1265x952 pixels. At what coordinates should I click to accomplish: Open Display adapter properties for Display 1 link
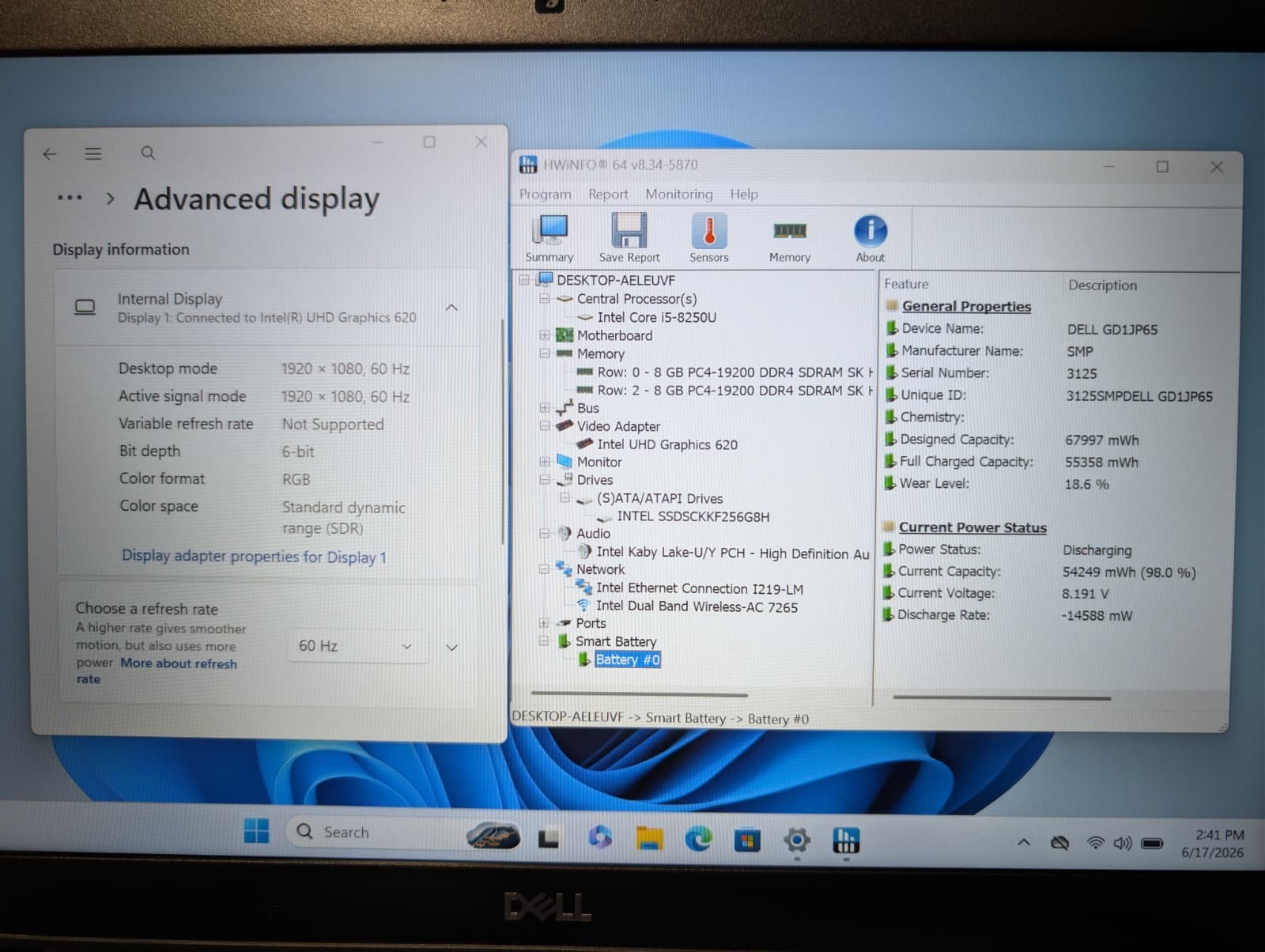[254, 556]
